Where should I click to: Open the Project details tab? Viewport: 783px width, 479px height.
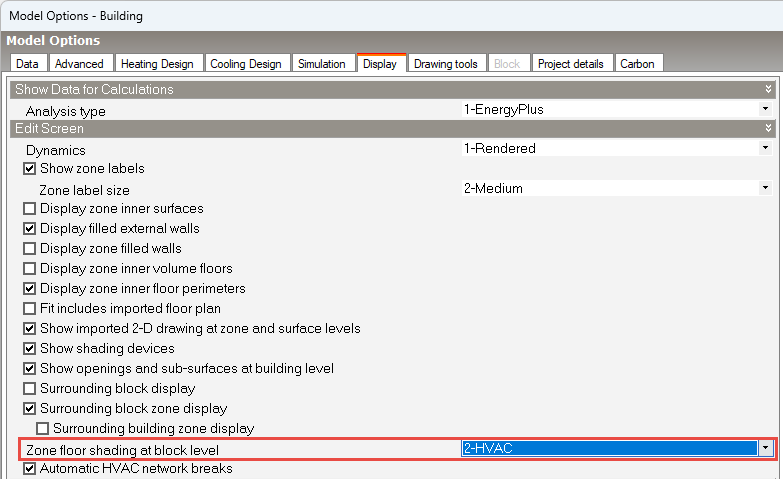coord(570,64)
